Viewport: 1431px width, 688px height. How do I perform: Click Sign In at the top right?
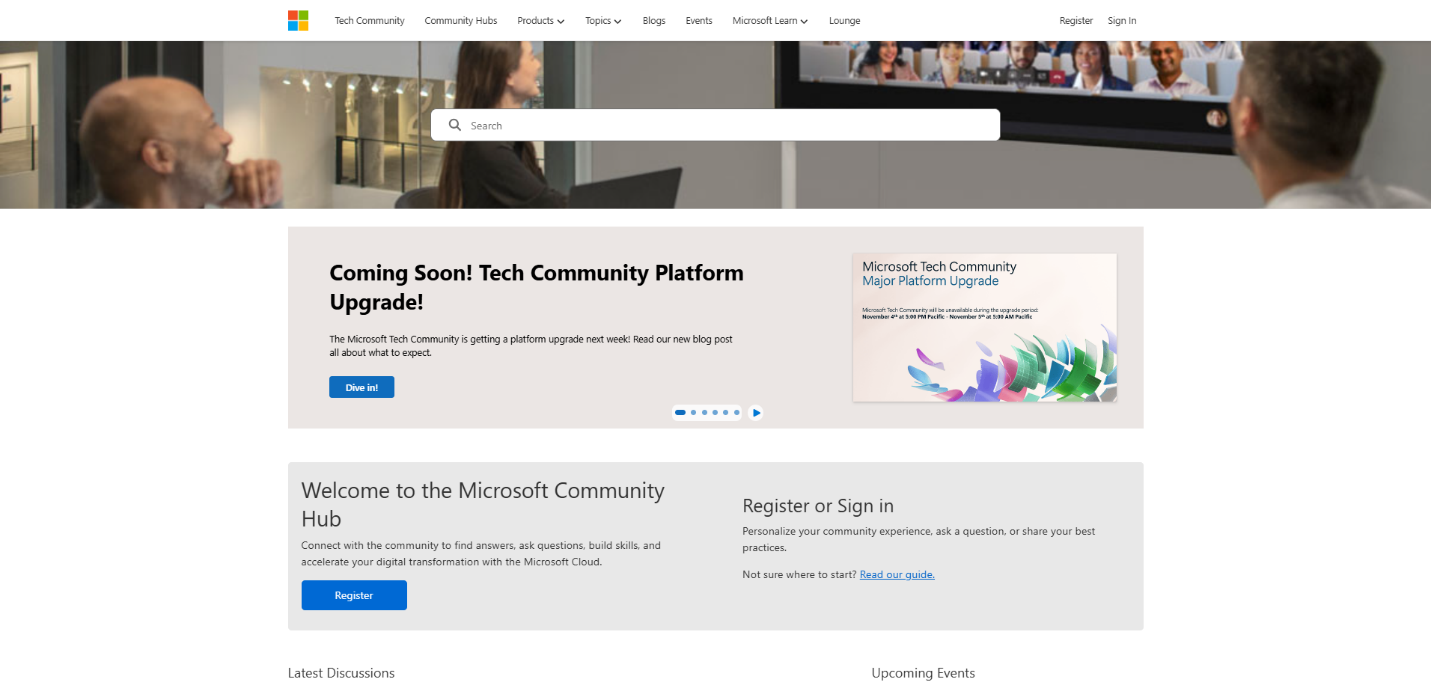pos(1121,20)
